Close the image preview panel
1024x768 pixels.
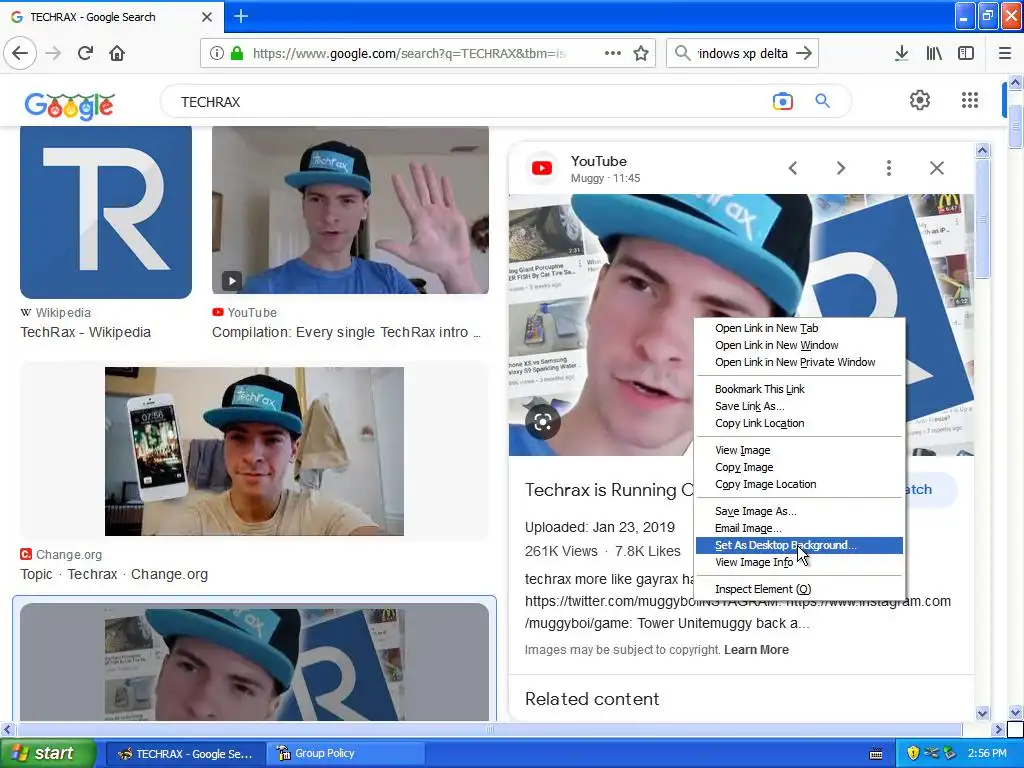(936, 168)
